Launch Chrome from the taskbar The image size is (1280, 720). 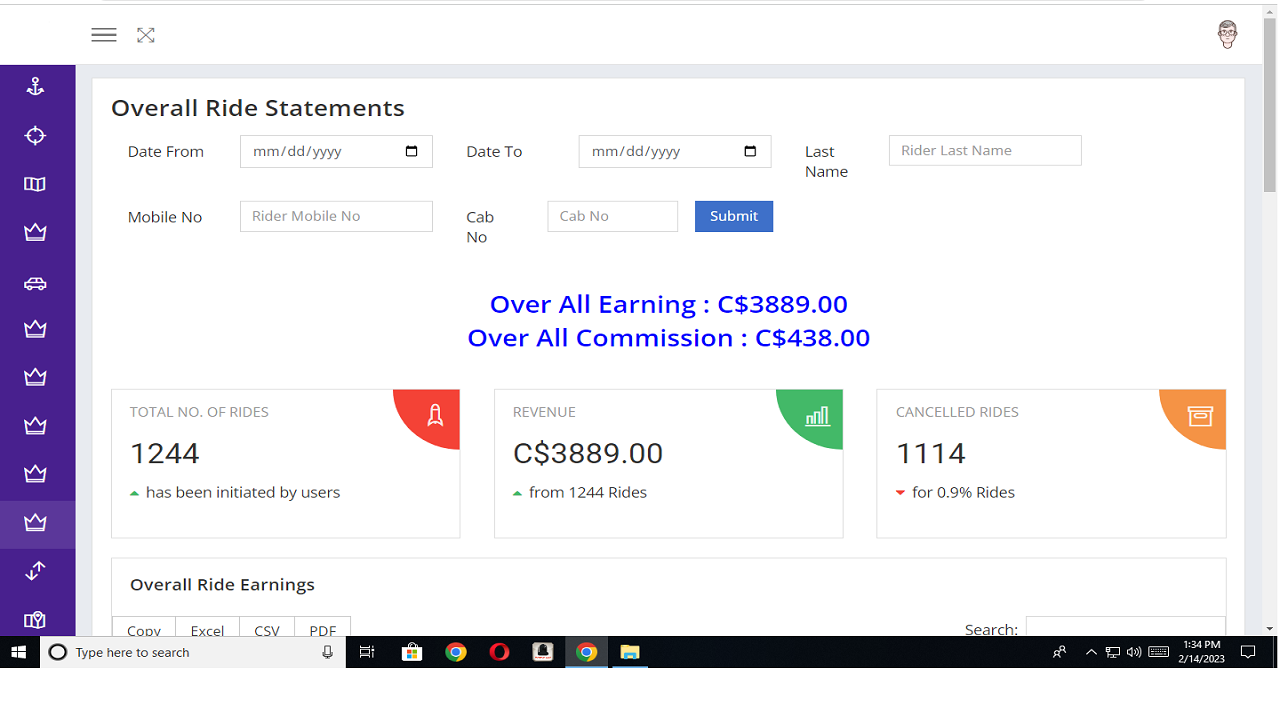(457, 652)
